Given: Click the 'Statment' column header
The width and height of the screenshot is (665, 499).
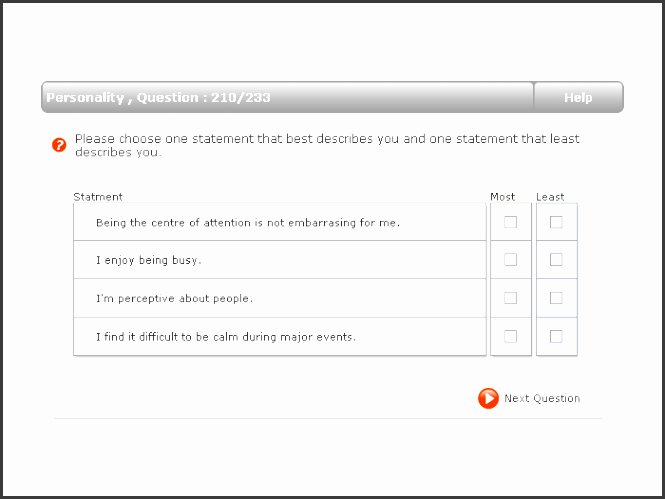Looking at the screenshot, I should [x=98, y=197].
